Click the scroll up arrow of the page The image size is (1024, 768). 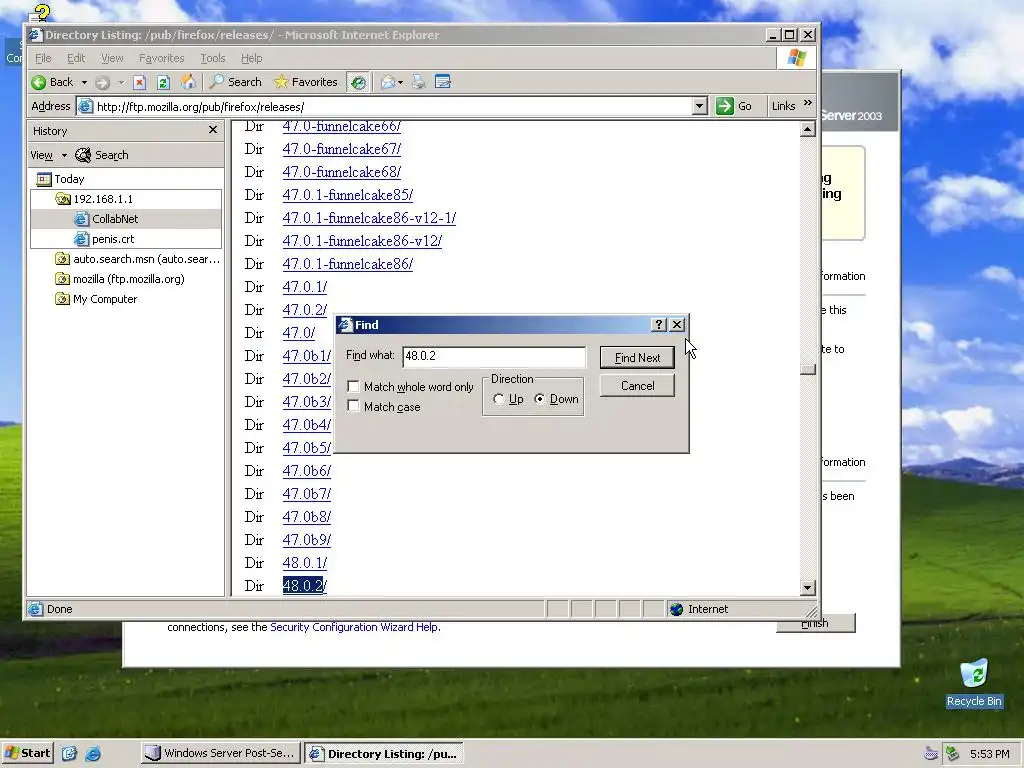click(x=808, y=129)
